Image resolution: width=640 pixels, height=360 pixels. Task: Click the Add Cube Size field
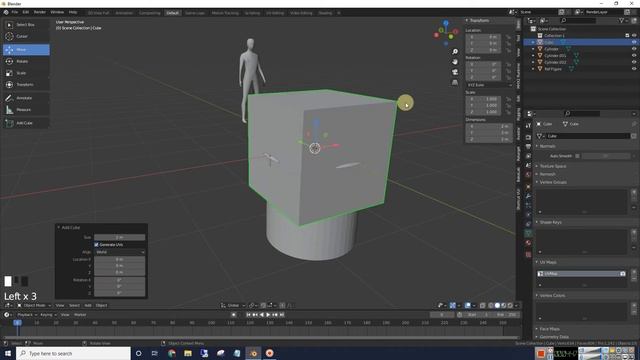120,237
